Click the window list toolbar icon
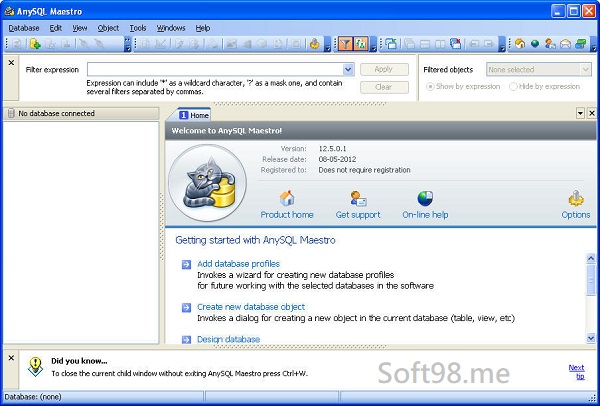This screenshot has height=406, width=600. click(391, 44)
